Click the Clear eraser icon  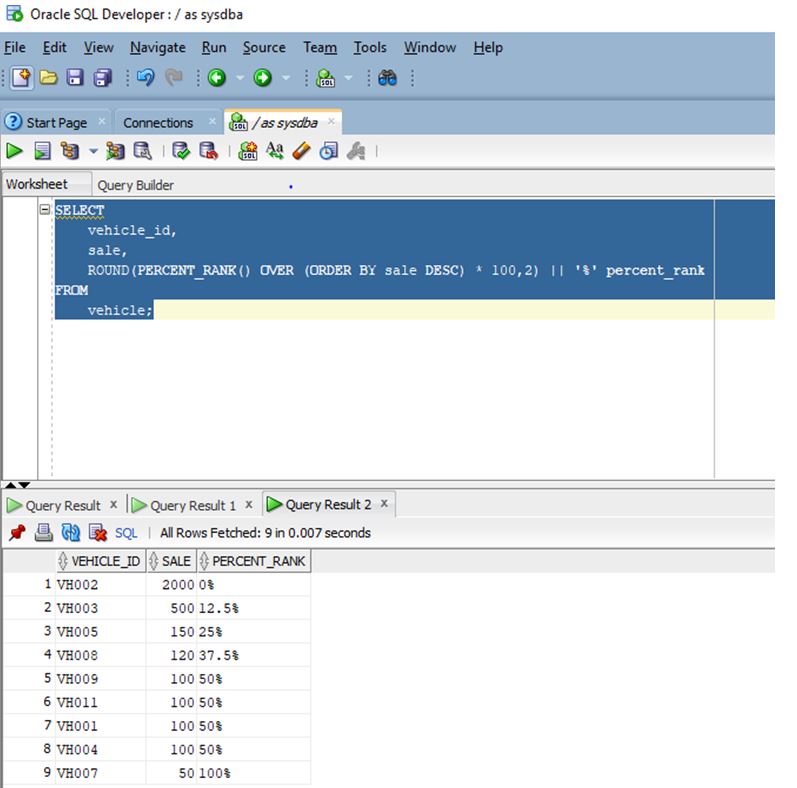click(x=302, y=151)
